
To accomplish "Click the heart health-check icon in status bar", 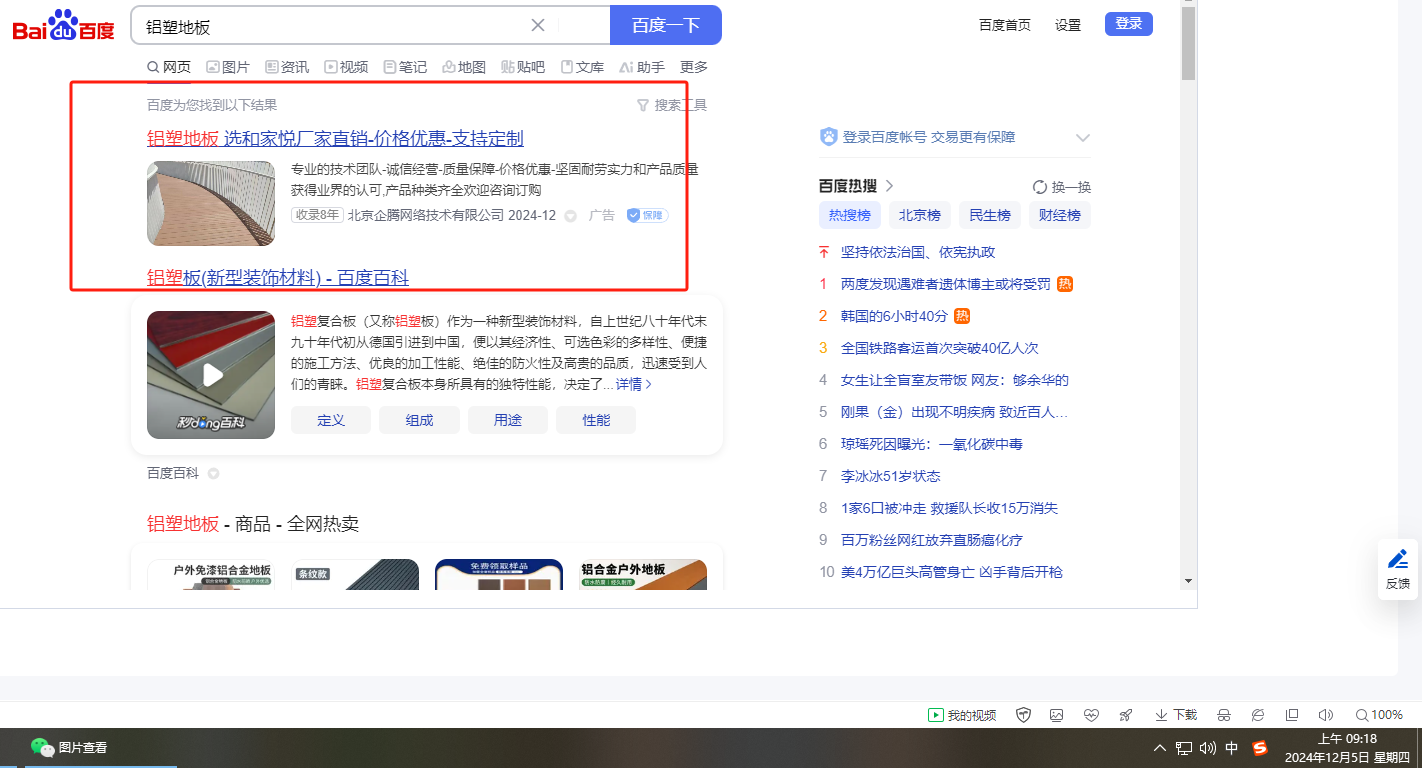I will click(x=1091, y=715).
